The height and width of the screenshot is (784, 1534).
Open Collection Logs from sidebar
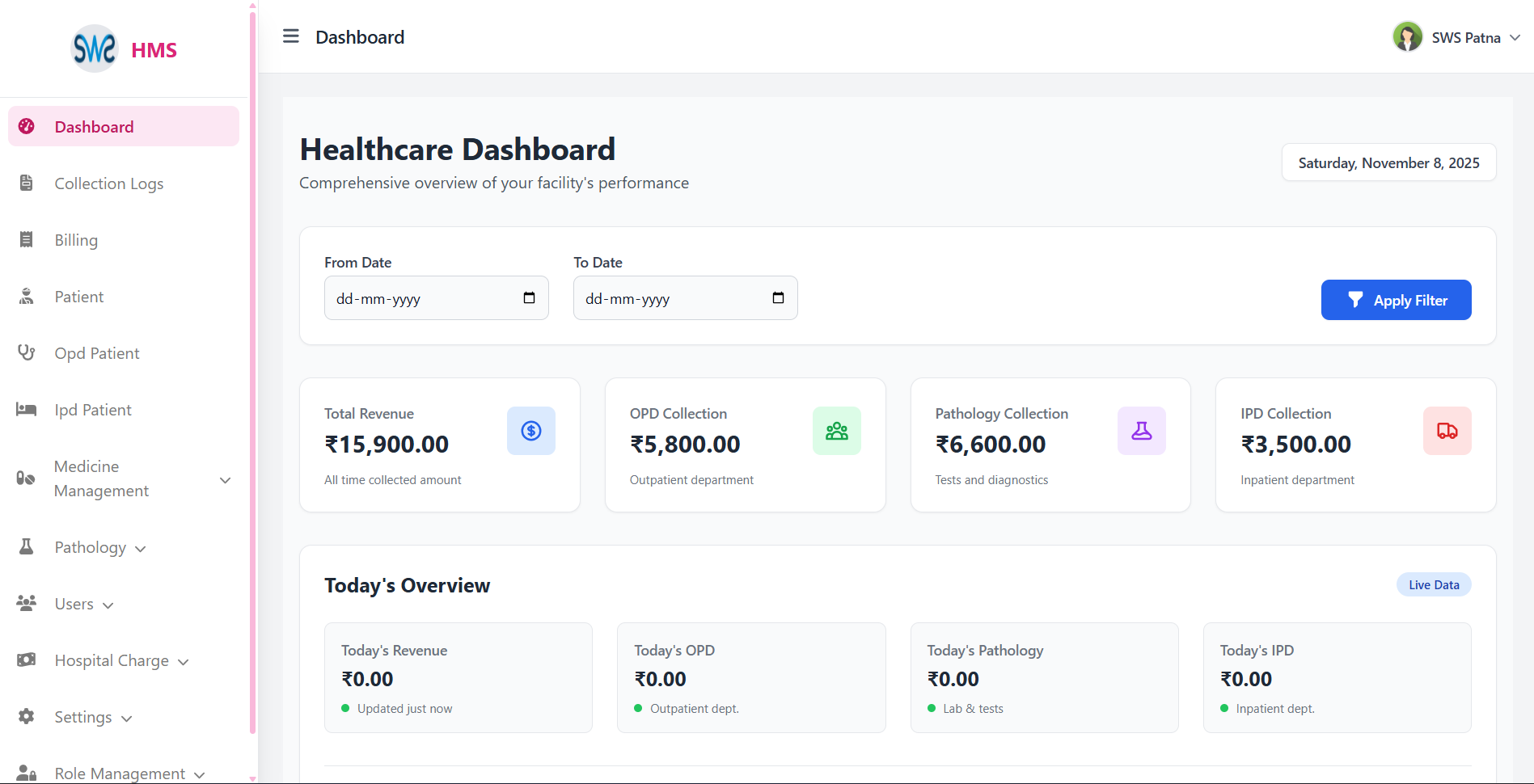point(108,183)
